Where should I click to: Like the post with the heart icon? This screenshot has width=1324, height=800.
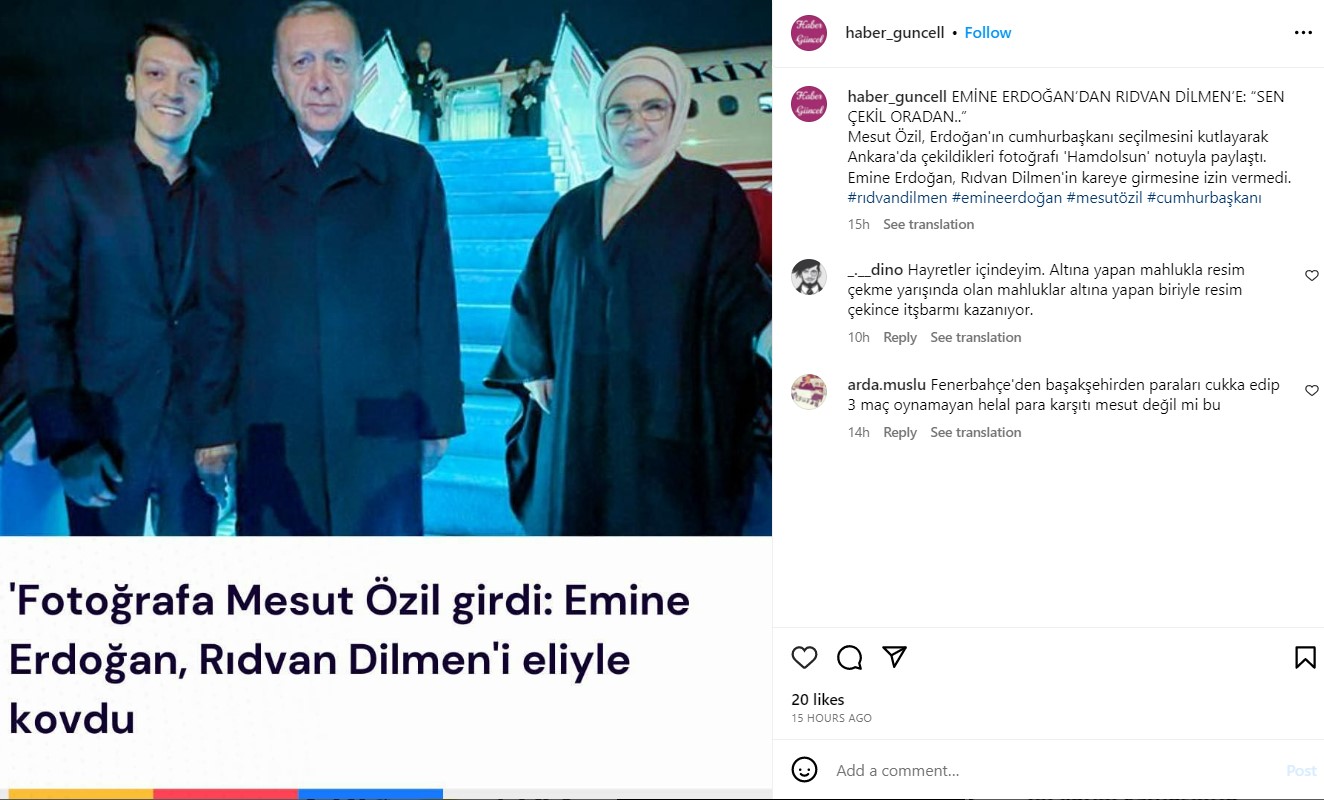(804, 657)
